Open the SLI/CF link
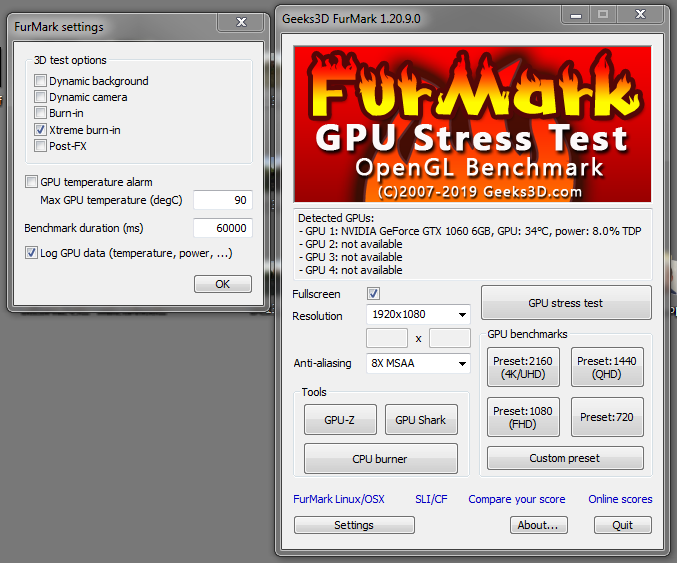 tap(431, 499)
